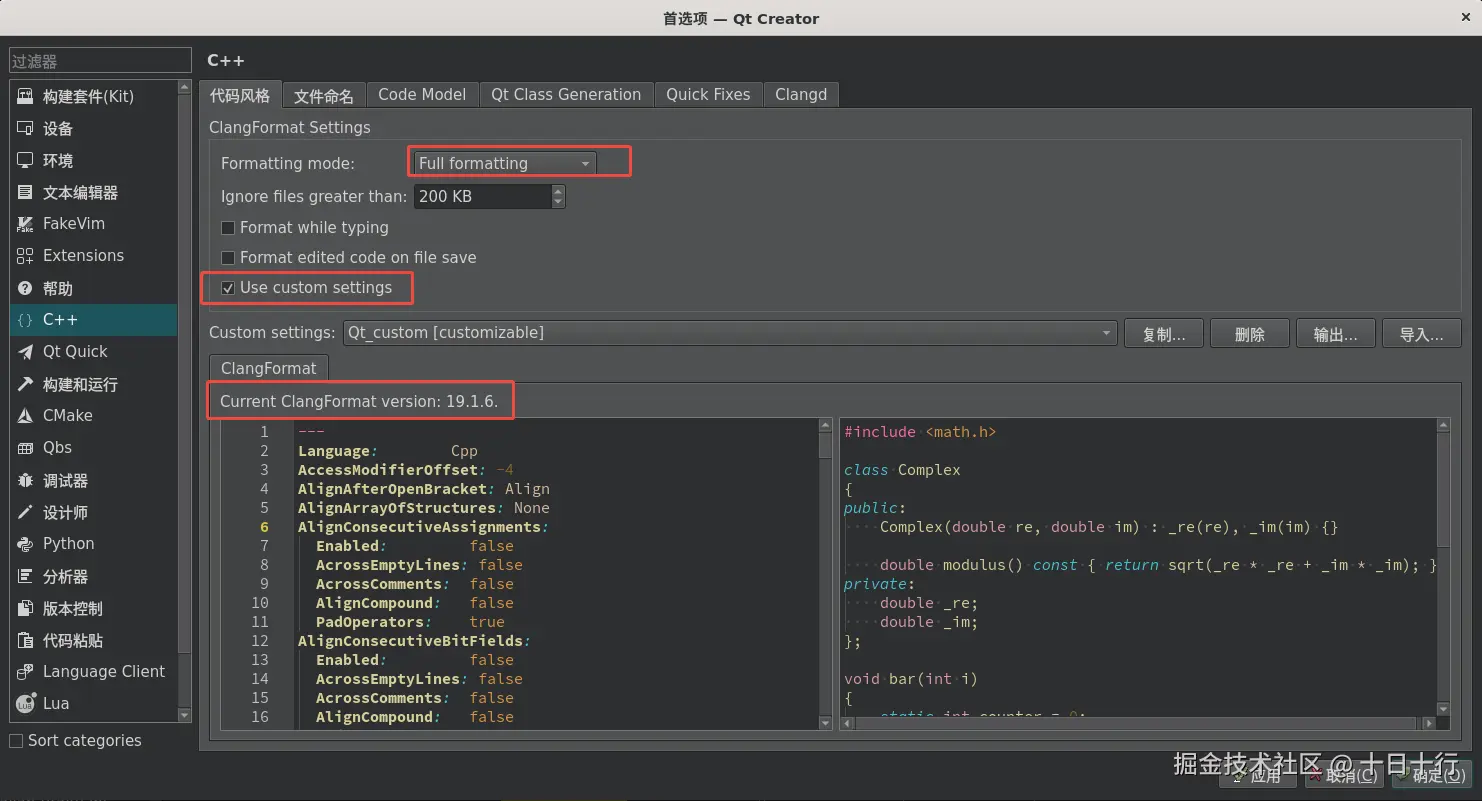The width and height of the screenshot is (1482, 801).
Task: Open the 构建和运行 hammer icon
Action: click(25, 384)
